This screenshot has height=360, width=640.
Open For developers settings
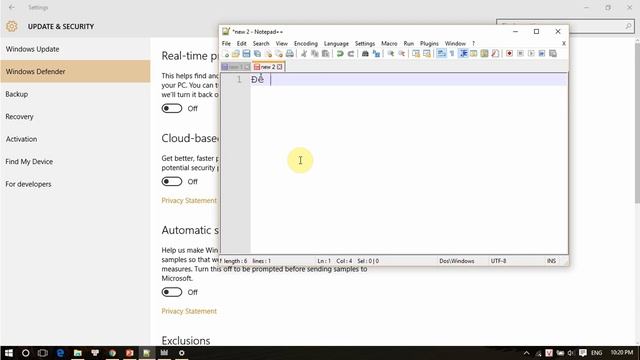(x=75, y=184)
